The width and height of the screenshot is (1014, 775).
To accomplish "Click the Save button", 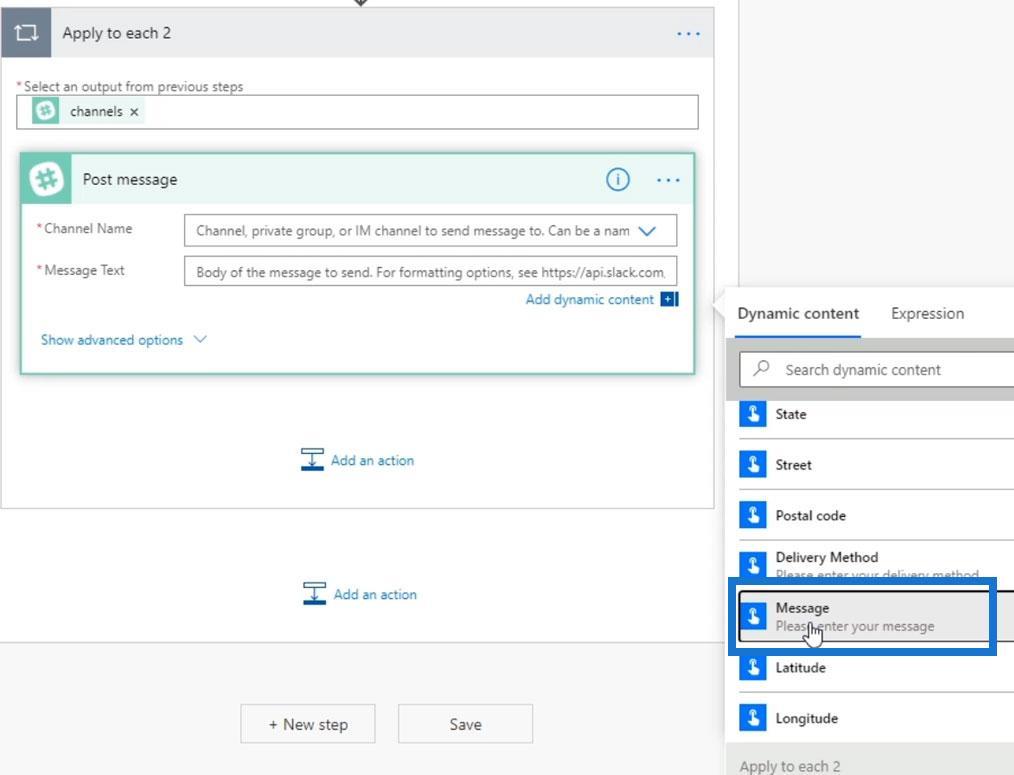I will point(466,724).
